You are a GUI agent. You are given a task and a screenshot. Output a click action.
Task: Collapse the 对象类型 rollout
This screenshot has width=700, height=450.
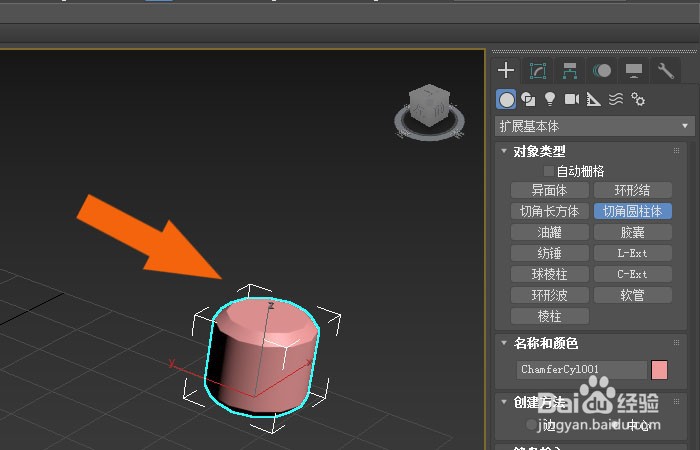click(x=504, y=151)
